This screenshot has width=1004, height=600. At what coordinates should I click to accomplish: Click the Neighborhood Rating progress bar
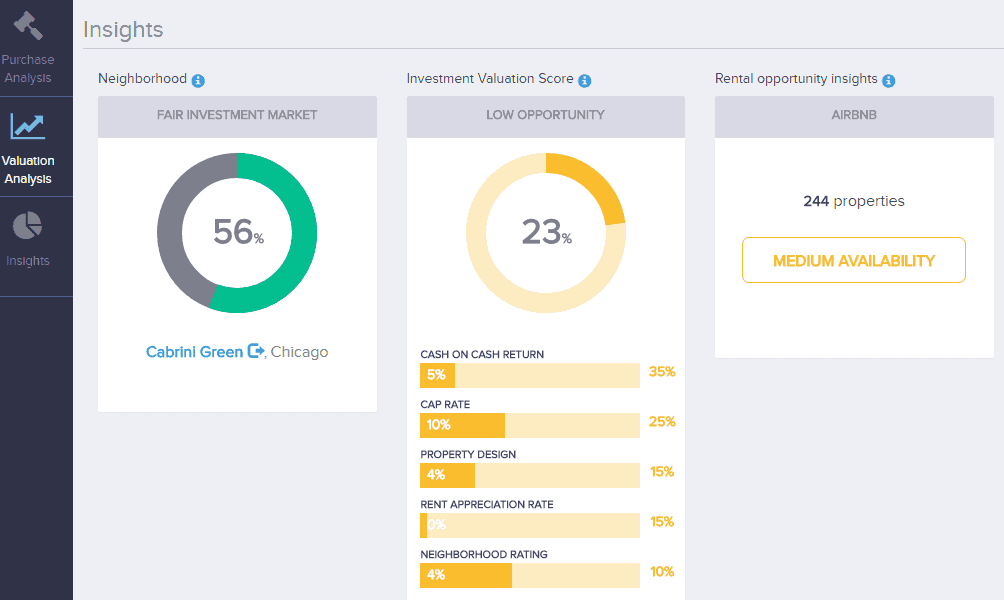[x=529, y=575]
